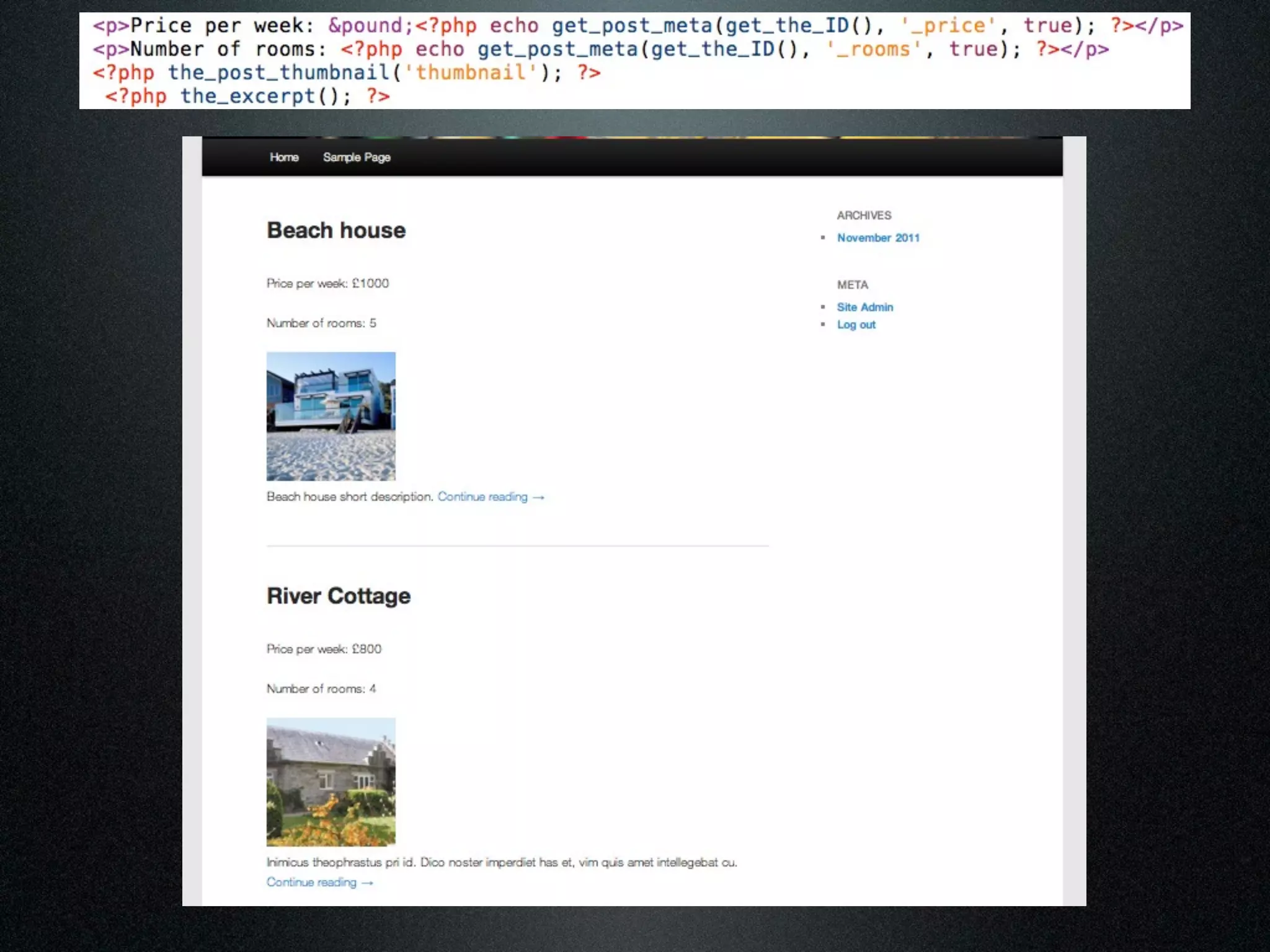Click the Archives sidebar heading

[864, 216]
